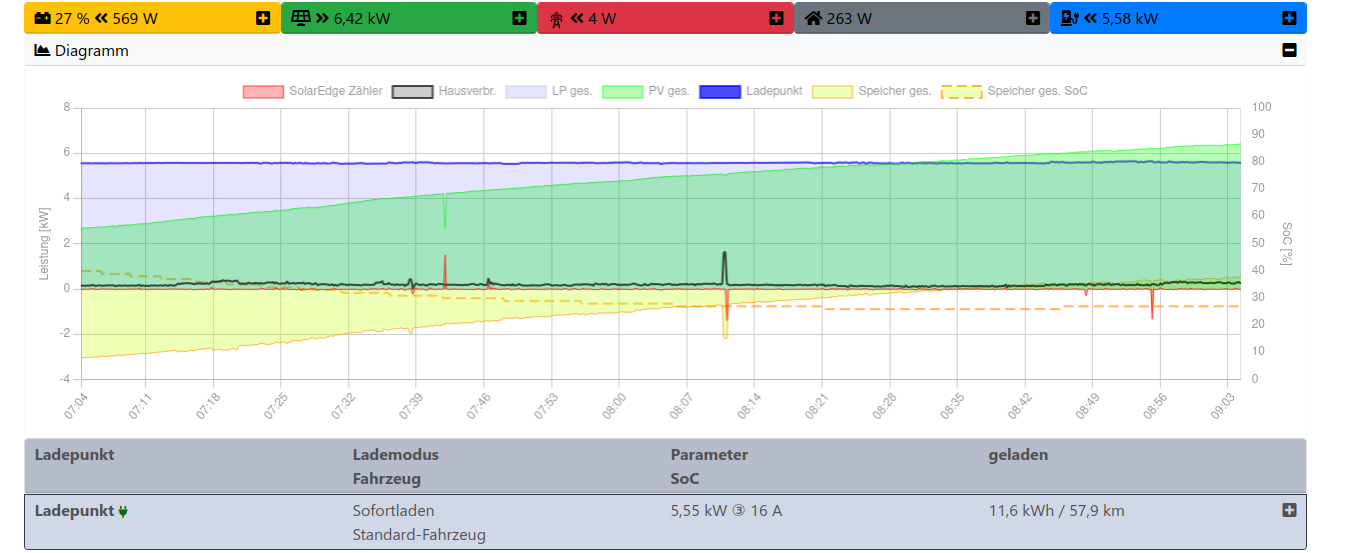Viewport: 1367px width, 553px height.
Task: Click the red SolarEdge Zähler legend swatch
Action: [263, 91]
